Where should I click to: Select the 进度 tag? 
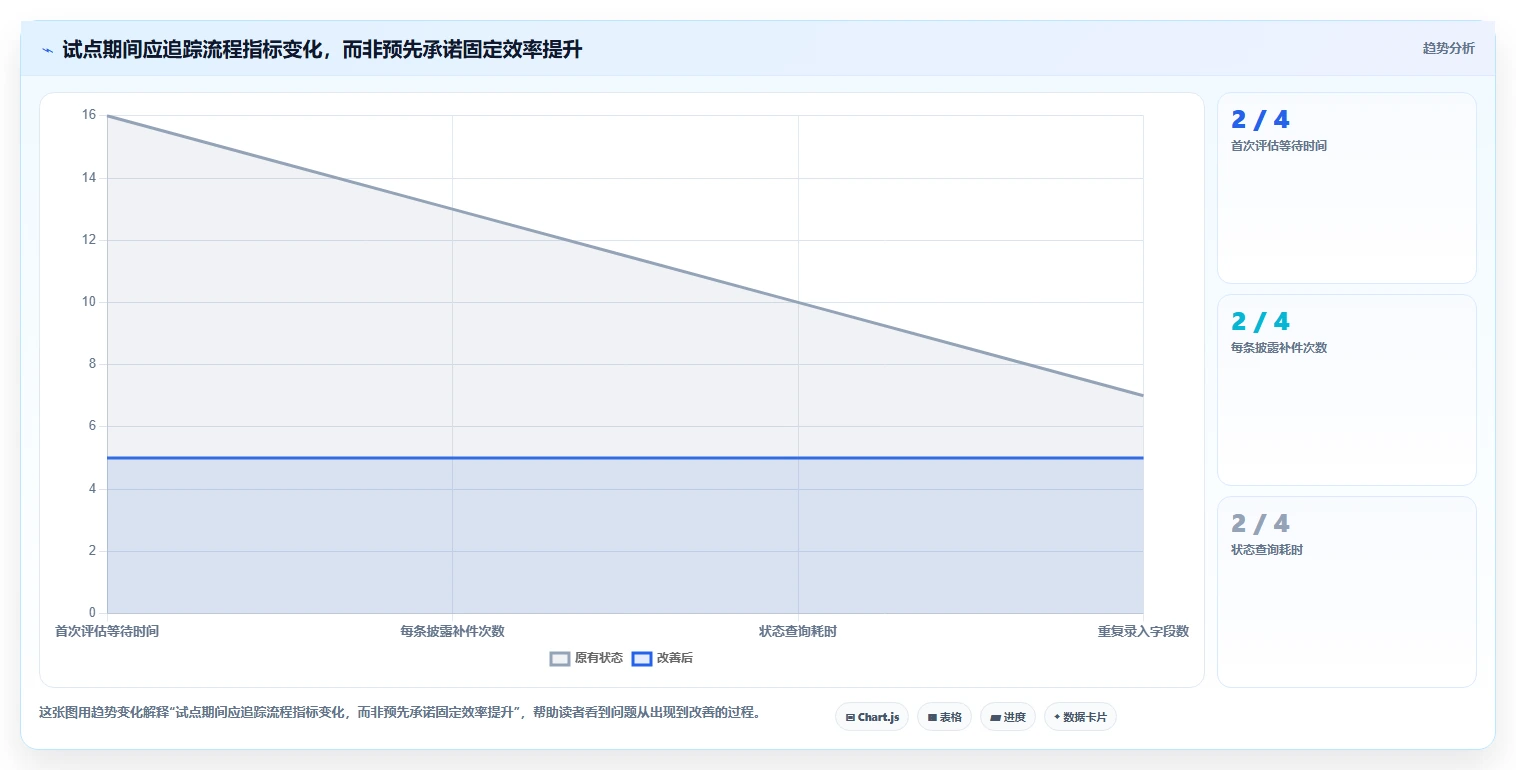pos(1008,717)
